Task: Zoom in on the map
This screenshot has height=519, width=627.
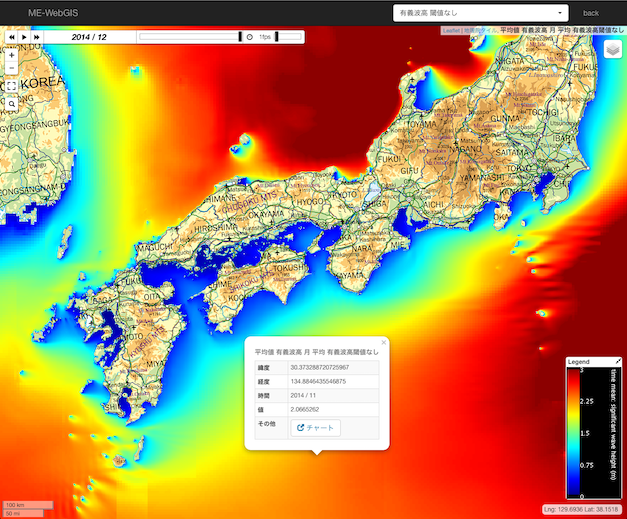Action: click(x=12, y=55)
